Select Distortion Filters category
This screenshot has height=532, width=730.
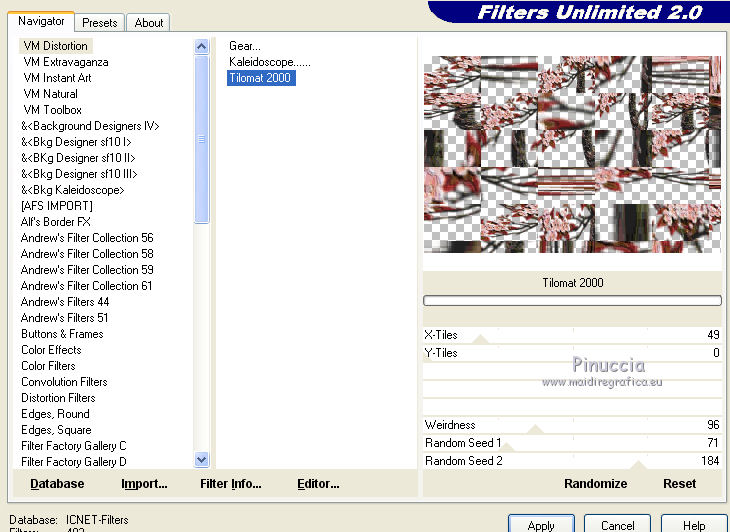point(58,398)
